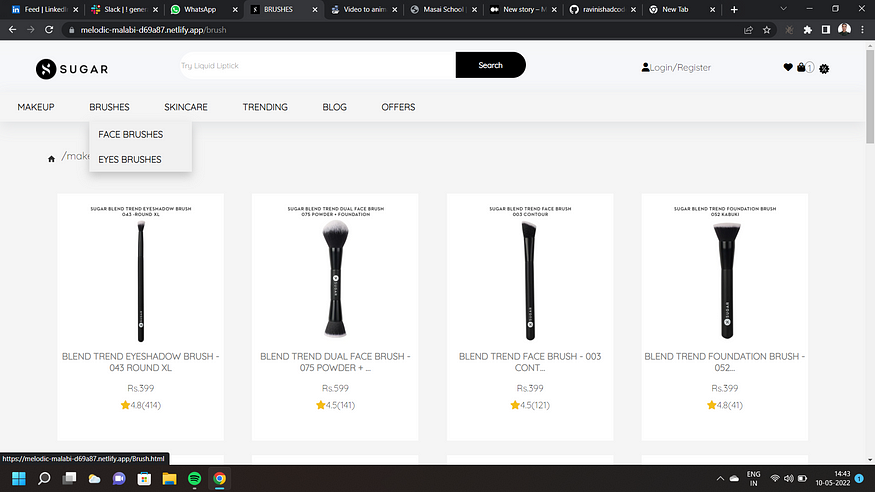
Task: Open the shopping bag cart icon
Action: pos(801,67)
